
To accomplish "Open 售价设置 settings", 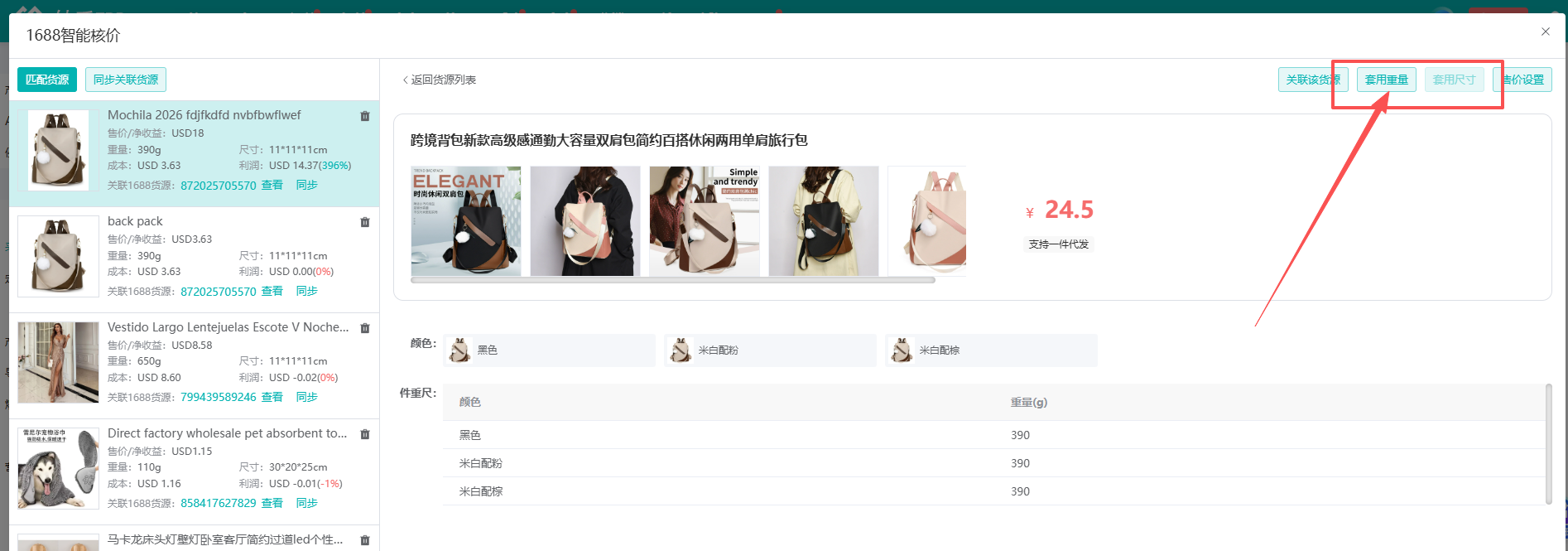I will [1522, 80].
